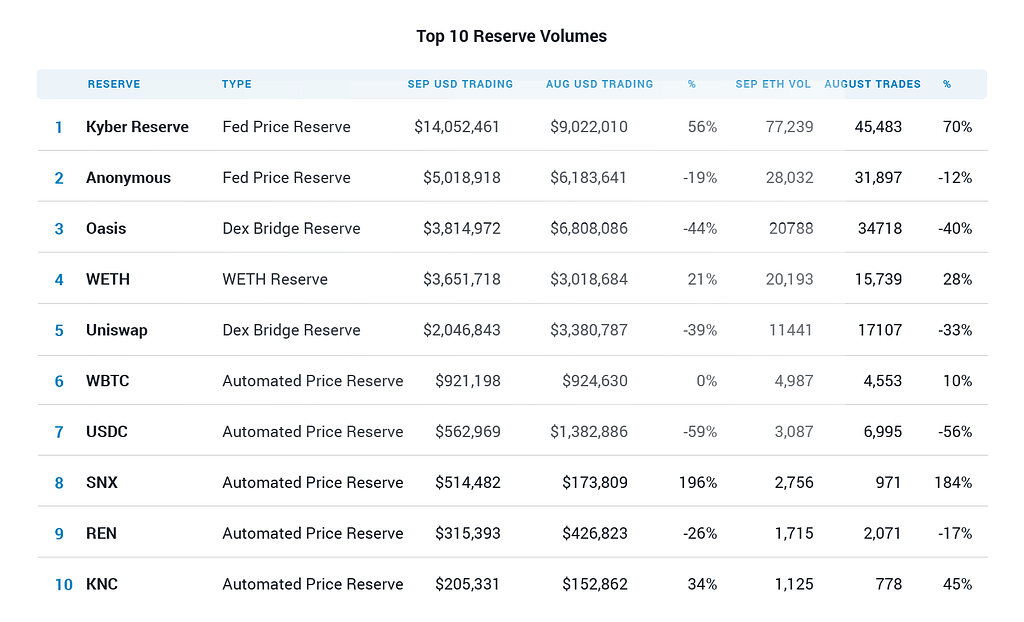Image resolution: width=1024 pixels, height=622 pixels.
Task: Click the $205,331 Sep trading value
Action: [x=468, y=584]
